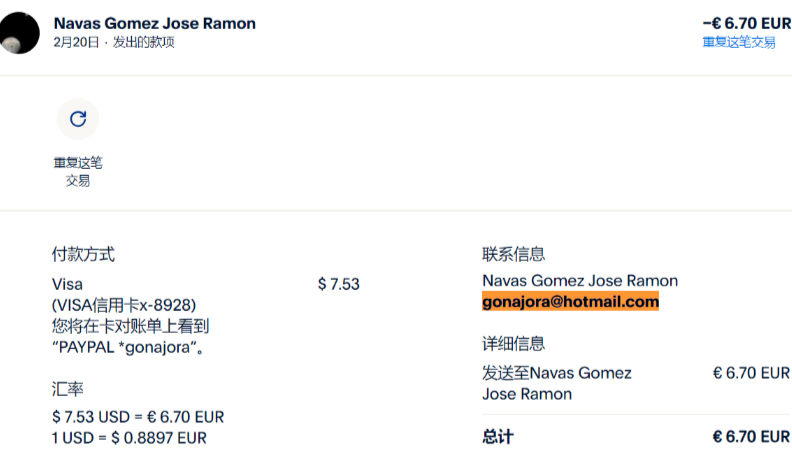Click the 联系信息 contact heading
Image resolution: width=792 pixels, height=462 pixels.
pos(513,254)
